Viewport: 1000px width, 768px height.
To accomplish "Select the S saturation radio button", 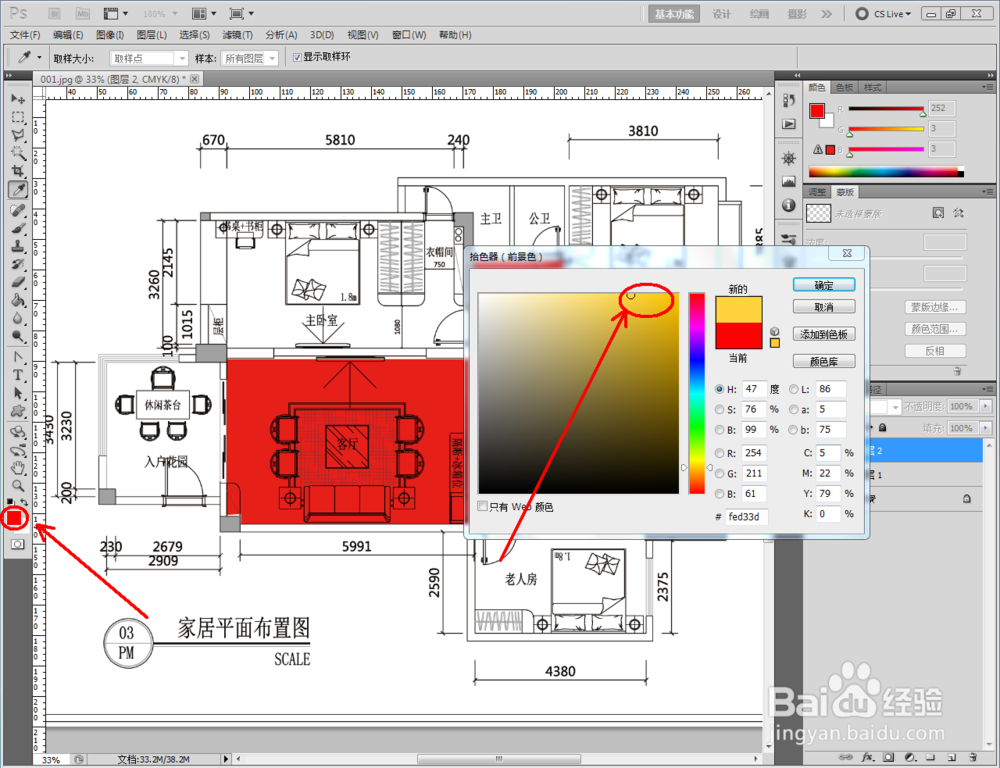I will point(719,410).
